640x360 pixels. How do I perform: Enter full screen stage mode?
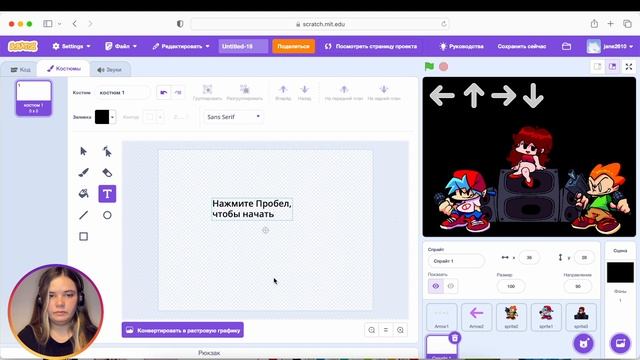point(629,67)
